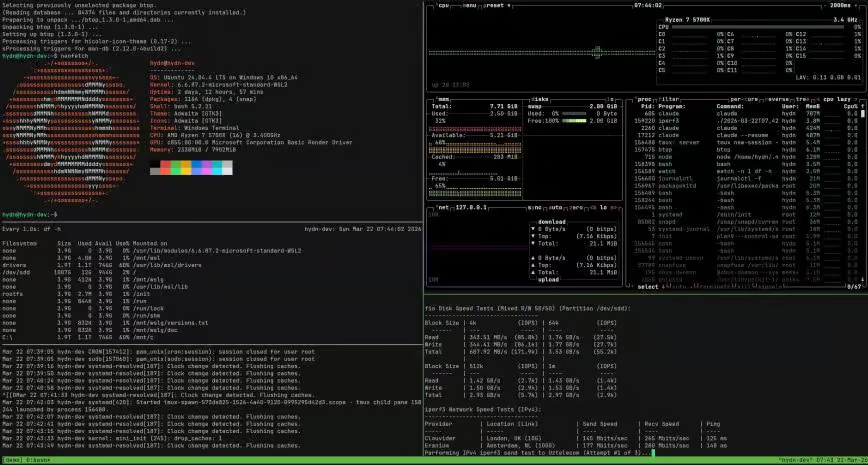Viewport: 868px width, 465px height.
Task: Click the green neofetch color block
Action: 175,168
